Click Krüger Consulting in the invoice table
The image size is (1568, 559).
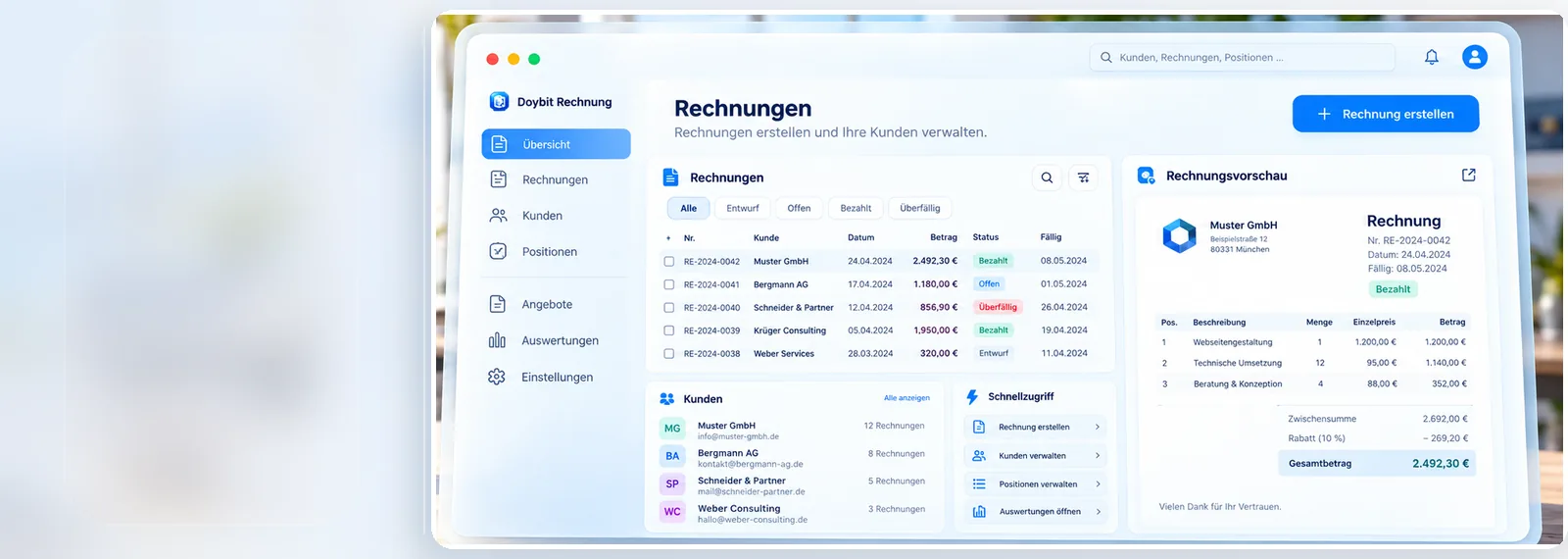pyautogui.click(x=790, y=330)
